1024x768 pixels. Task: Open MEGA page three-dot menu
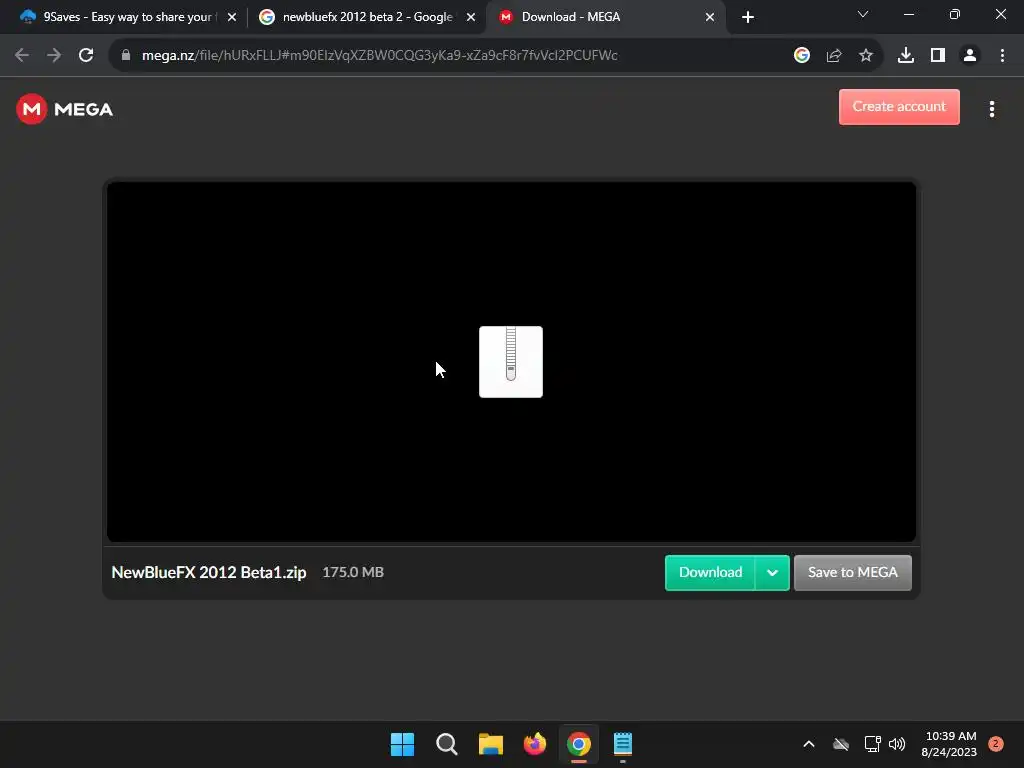[x=991, y=109]
